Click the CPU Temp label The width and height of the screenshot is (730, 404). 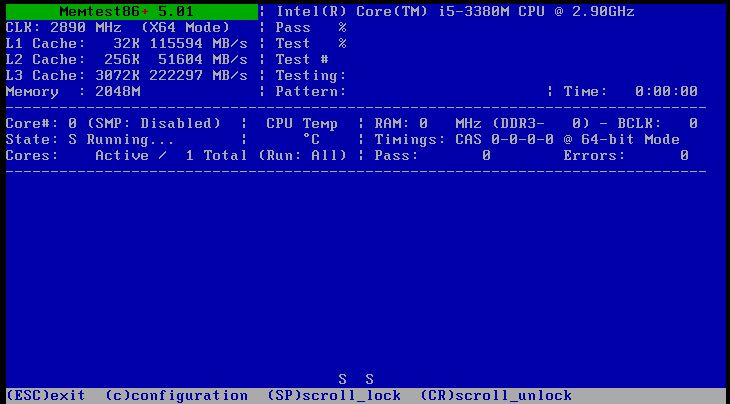pos(302,124)
